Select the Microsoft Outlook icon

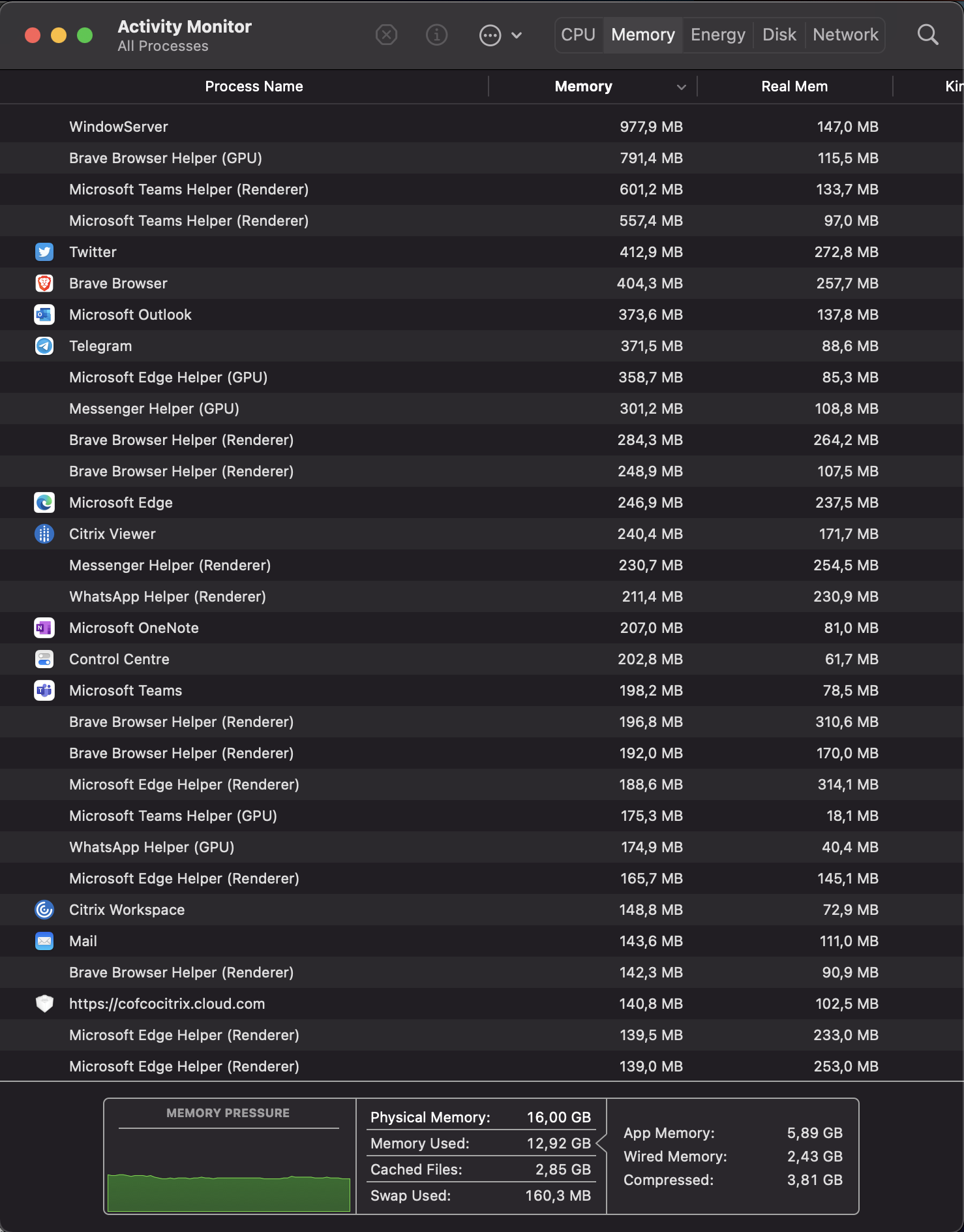point(44,315)
